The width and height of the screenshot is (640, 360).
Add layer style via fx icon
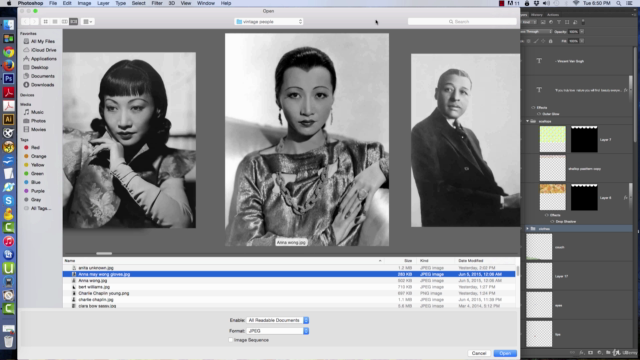coord(582,353)
